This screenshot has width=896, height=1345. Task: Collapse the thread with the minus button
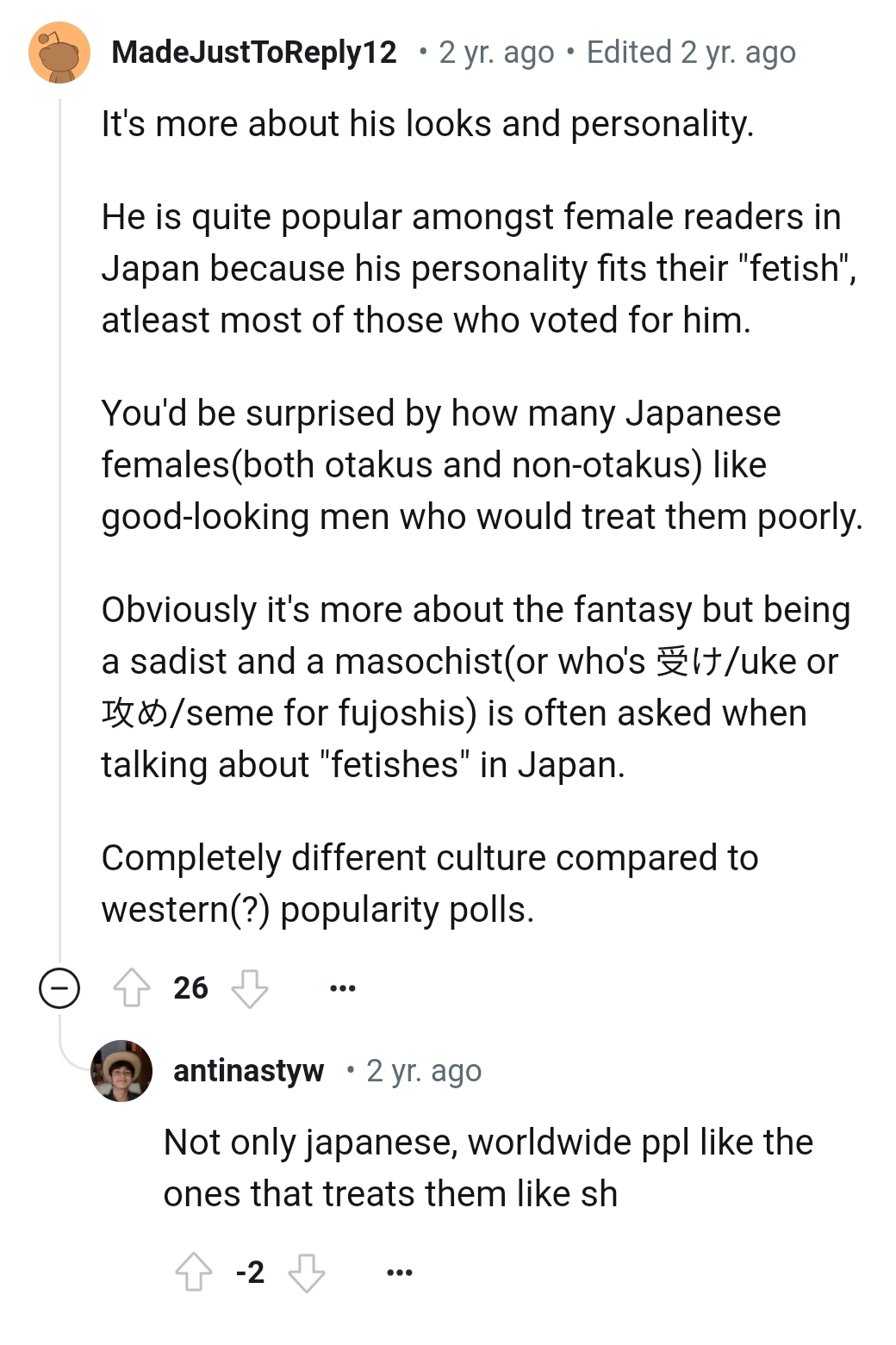[x=59, y=988]
